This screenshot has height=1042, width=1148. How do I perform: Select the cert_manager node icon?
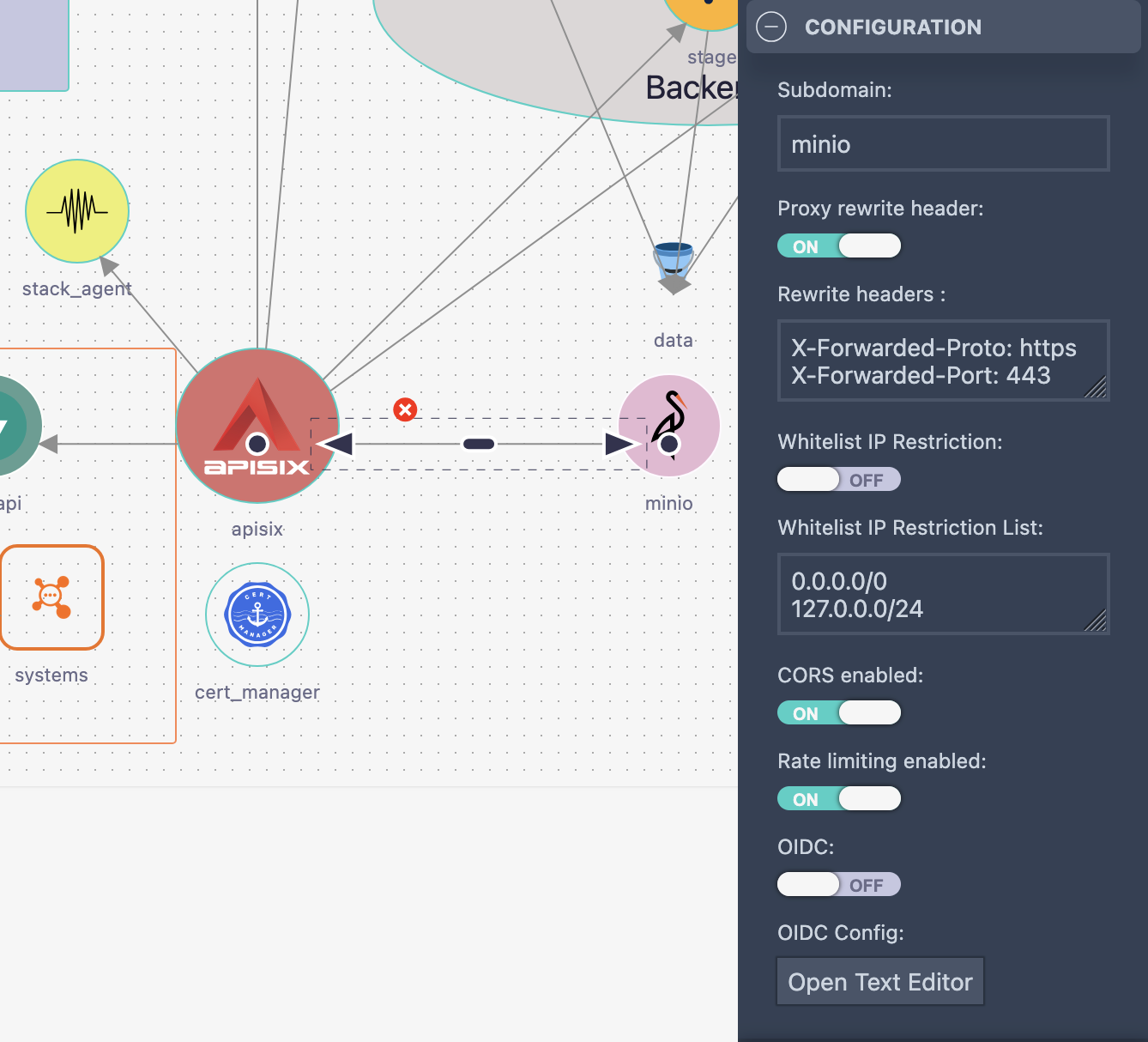[257, 615]
